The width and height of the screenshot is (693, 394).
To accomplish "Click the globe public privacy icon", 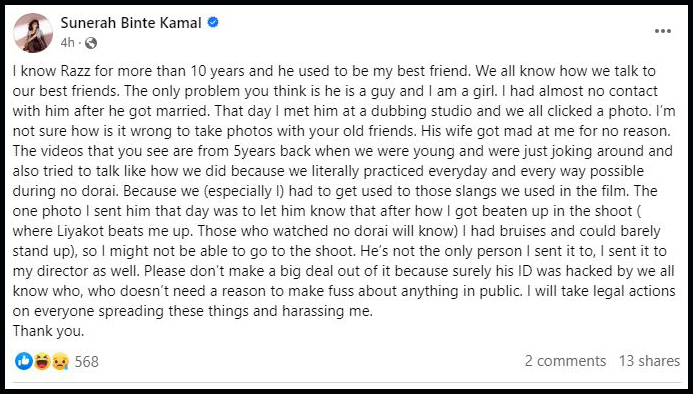I will coord(91,43).
